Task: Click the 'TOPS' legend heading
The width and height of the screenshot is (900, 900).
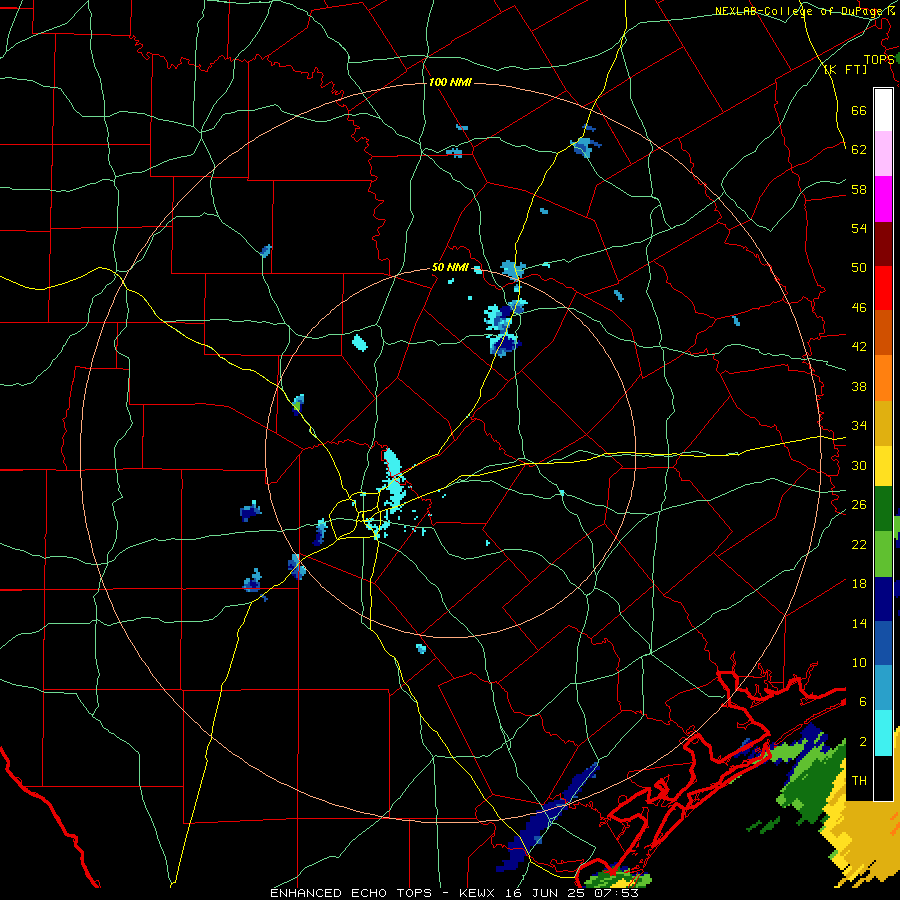Action: 879,60
